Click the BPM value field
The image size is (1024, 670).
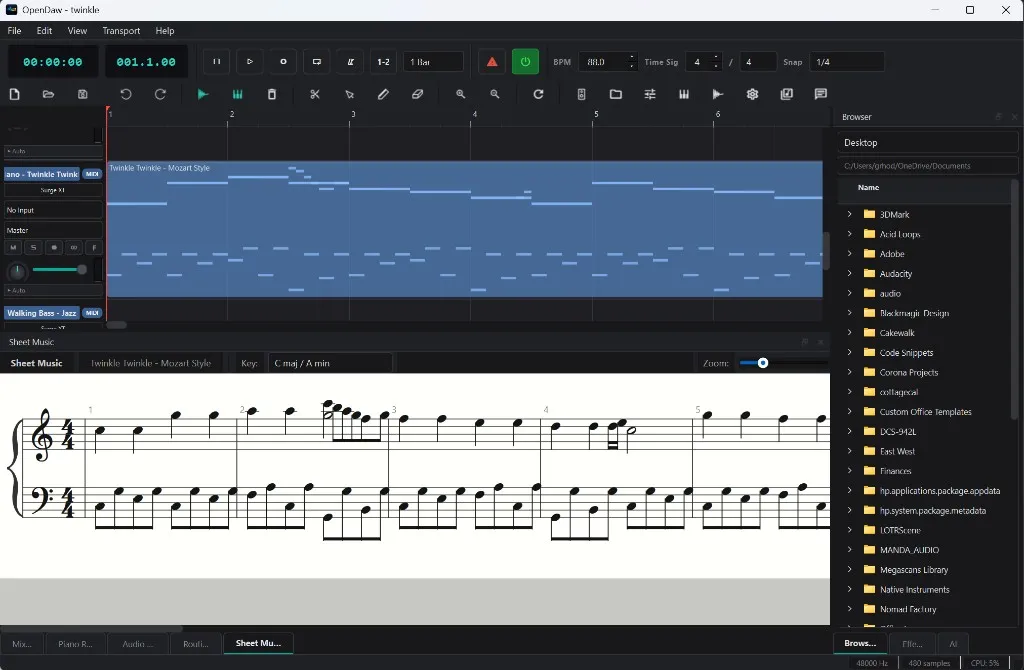point(602,61)
